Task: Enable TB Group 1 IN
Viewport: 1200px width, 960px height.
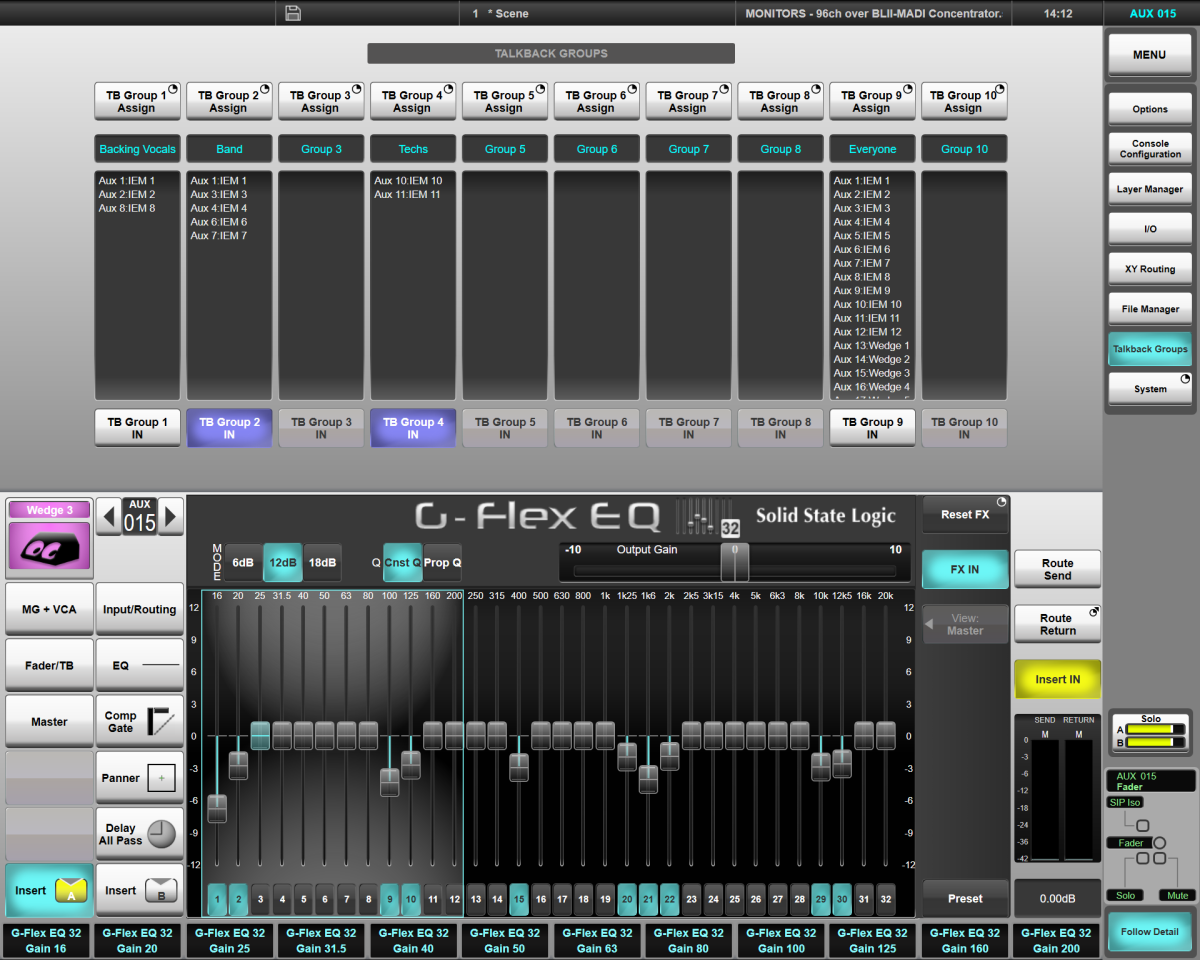Action: click(x=137, y=428)
